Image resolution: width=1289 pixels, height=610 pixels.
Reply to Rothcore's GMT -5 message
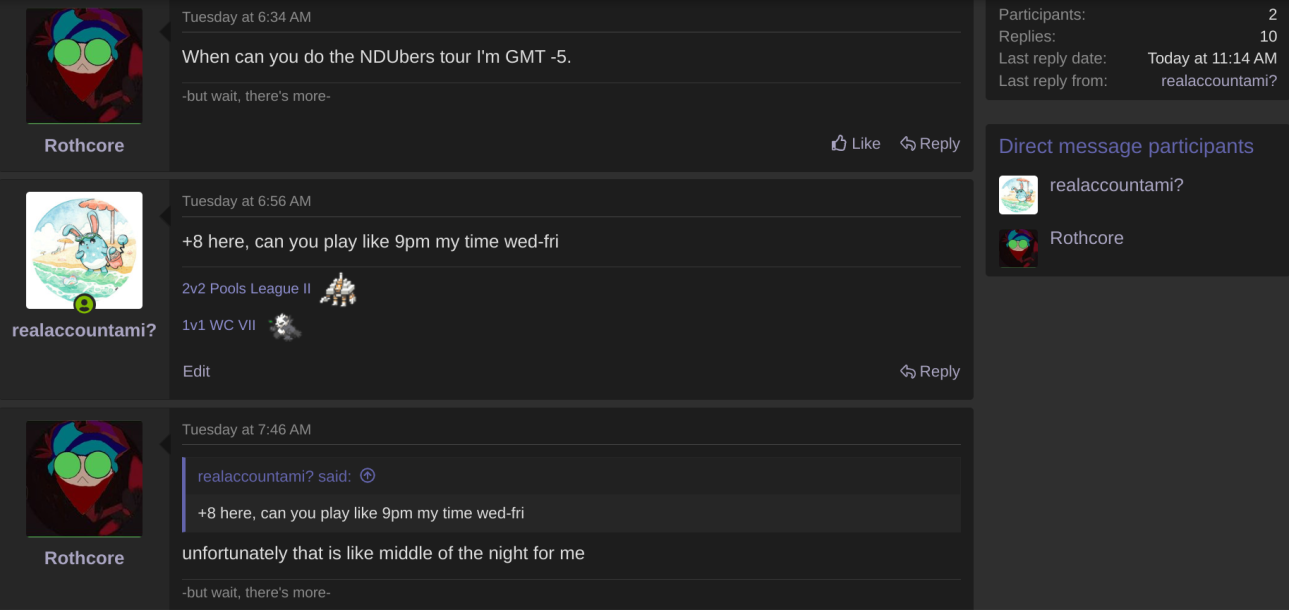930,144
